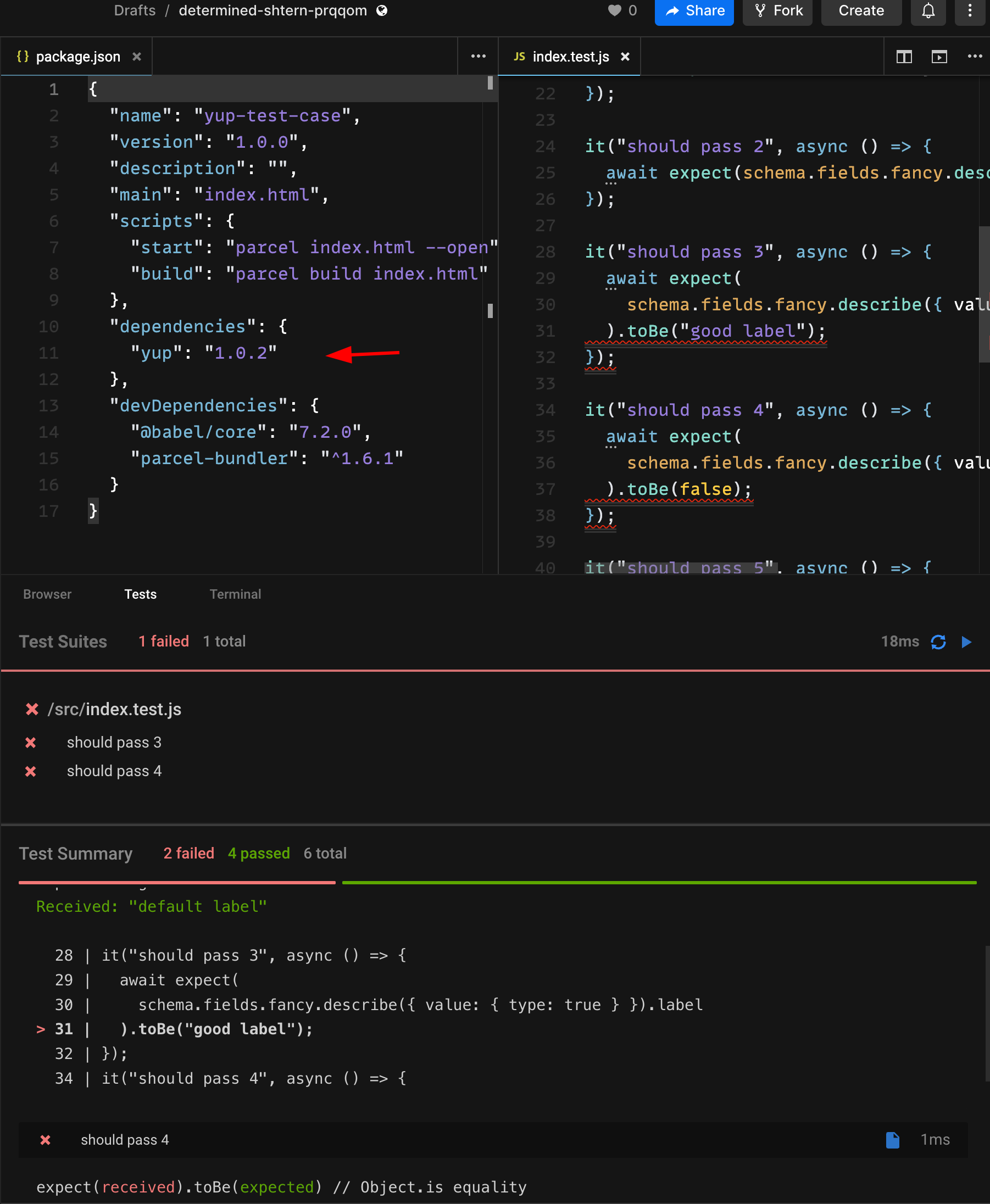Open notifications via the bell icon
The image size is (990, 1204).
pyautogui.click(x=928, y=10)
